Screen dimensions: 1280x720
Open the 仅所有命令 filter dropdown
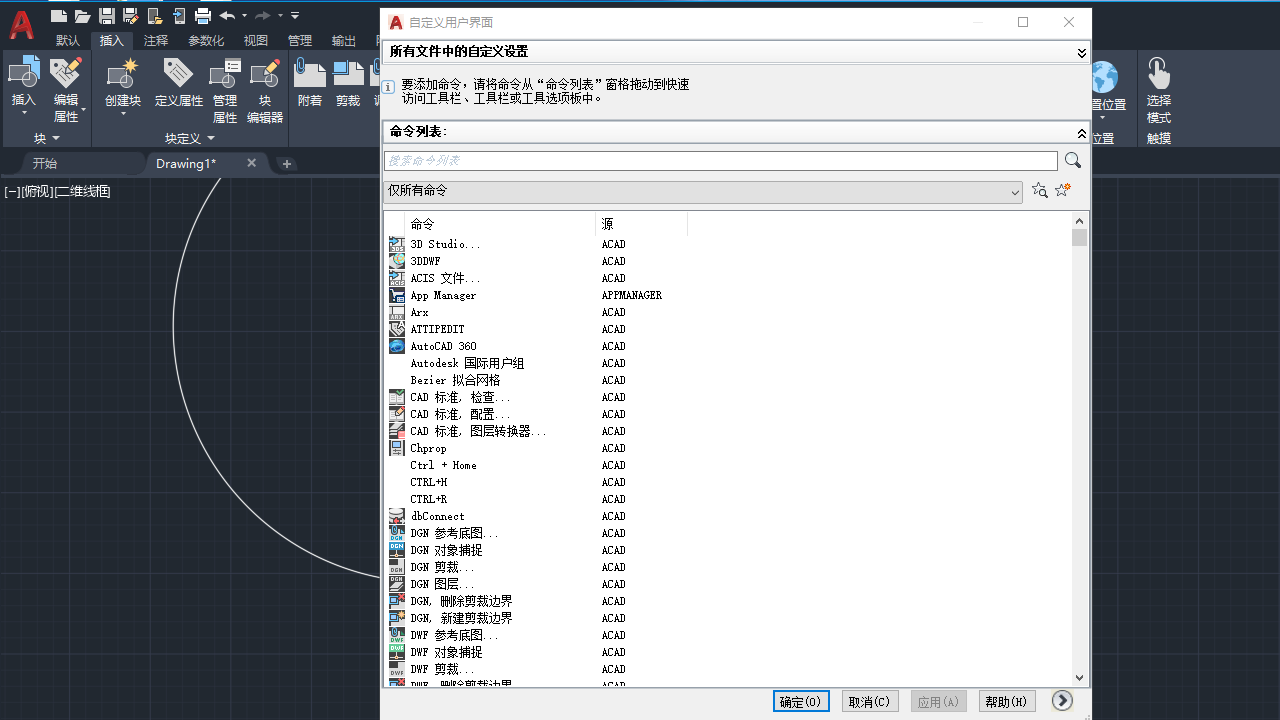click(1015, 190)
